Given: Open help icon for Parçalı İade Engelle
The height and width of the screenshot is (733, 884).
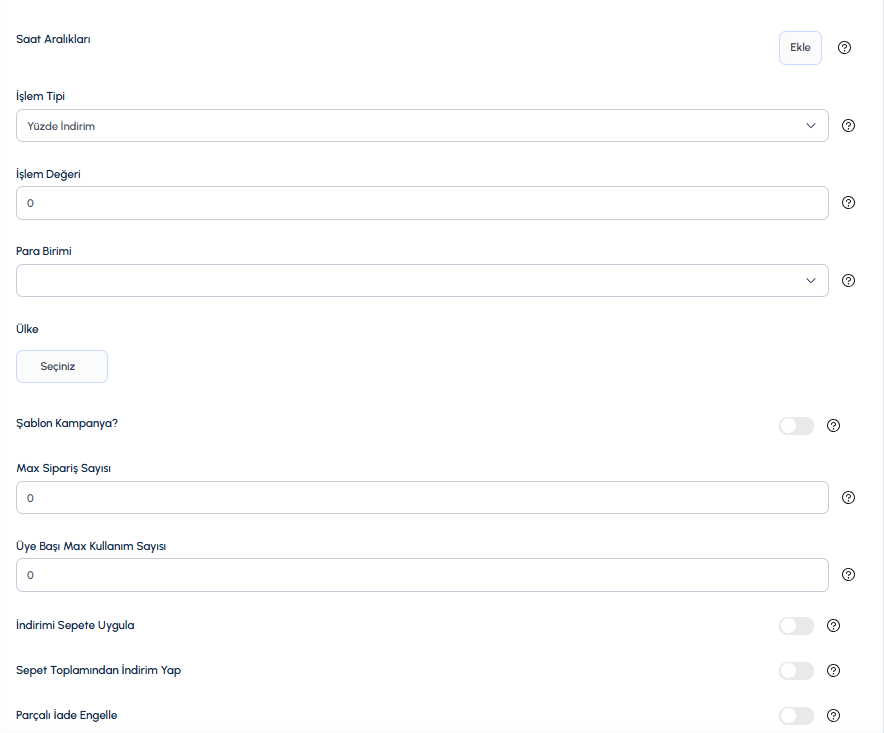Looking at the screenshot, I should pyautogui.click(x=833, y=716).
